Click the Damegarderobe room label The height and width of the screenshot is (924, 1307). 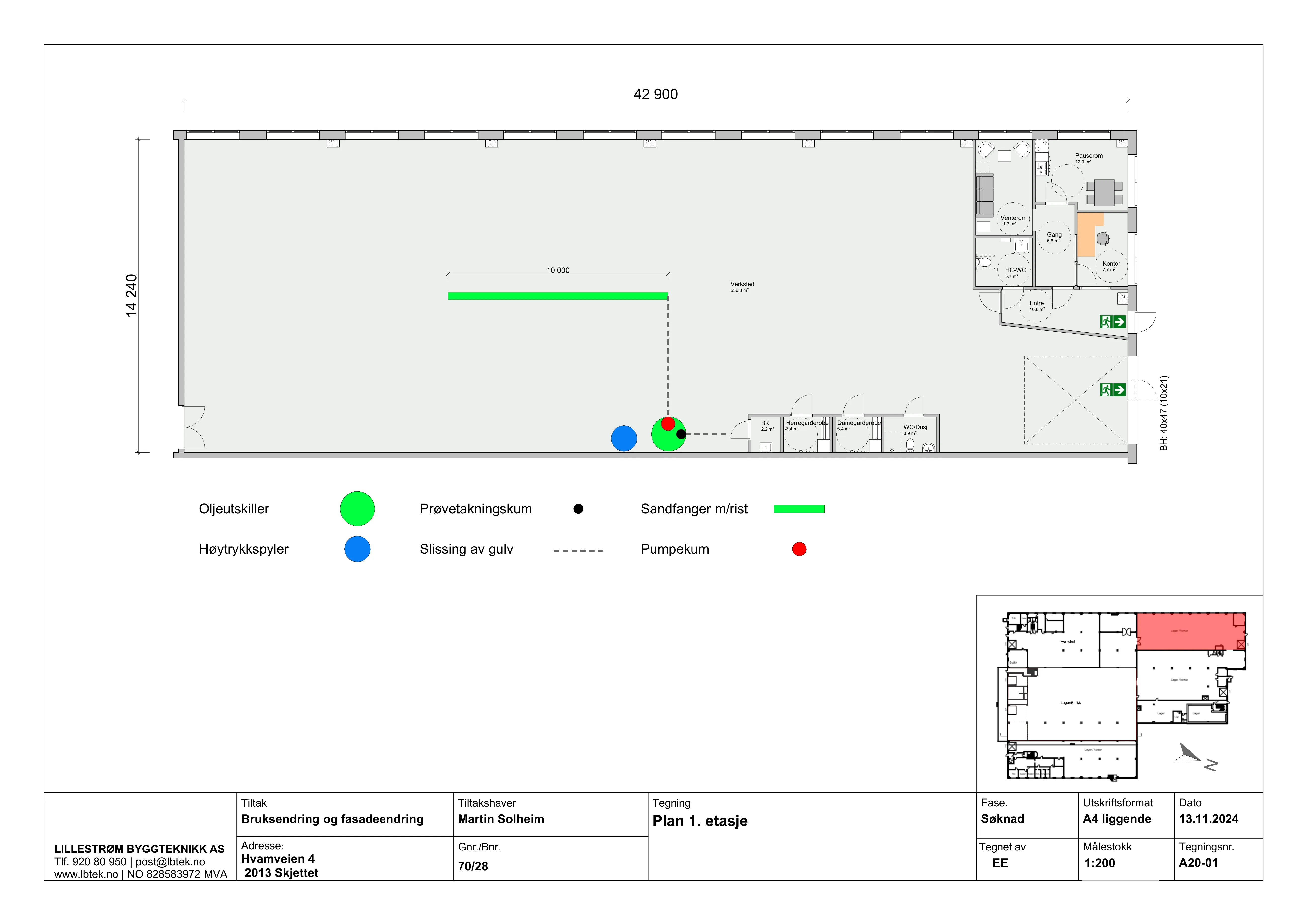click(x=858, y=425)
